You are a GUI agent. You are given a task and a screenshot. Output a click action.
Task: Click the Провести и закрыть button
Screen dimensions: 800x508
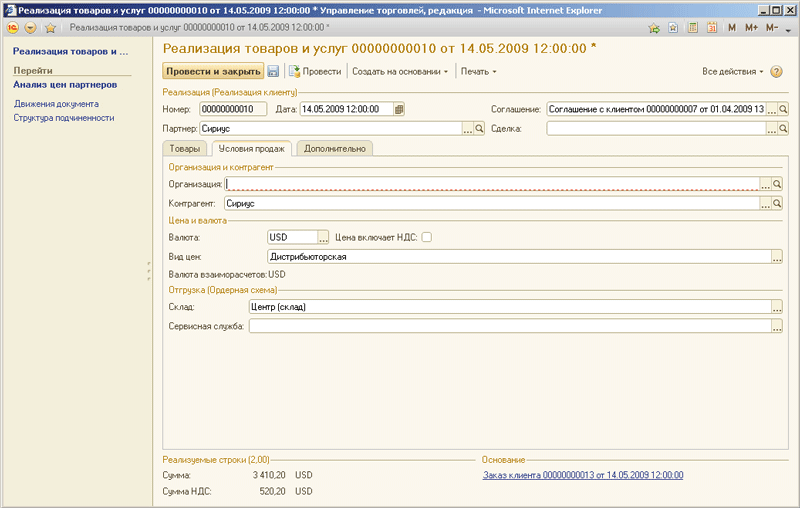[213, 72]
